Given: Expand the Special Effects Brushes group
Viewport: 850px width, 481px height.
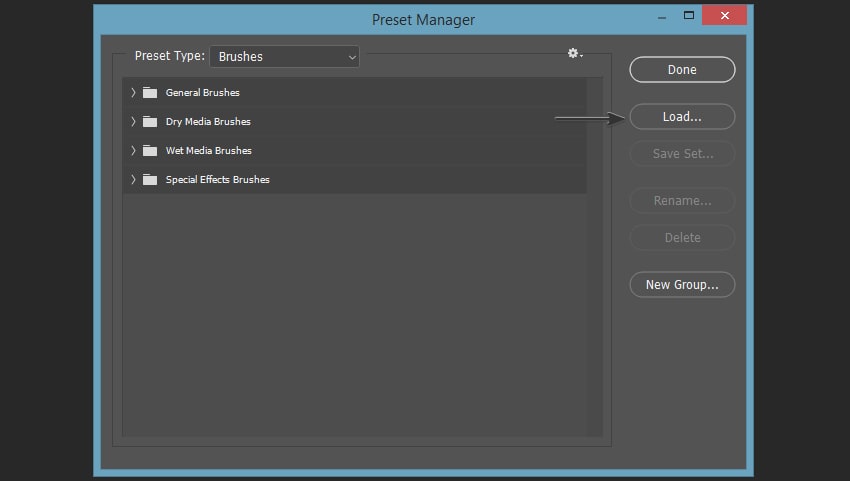Looking at the screenshot, I should [x=133, y=179].
